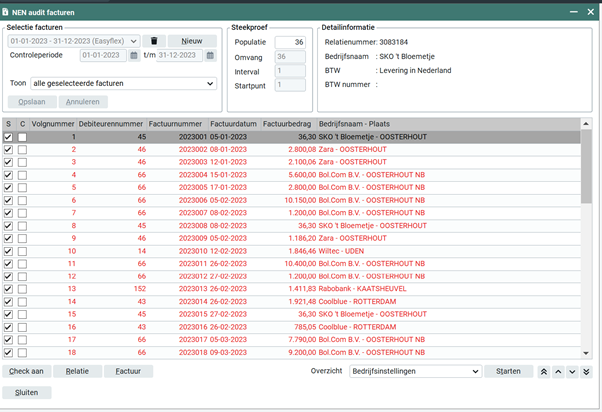Click the trash icon to delete selection
Screen dimensions: 602x412
154,41
